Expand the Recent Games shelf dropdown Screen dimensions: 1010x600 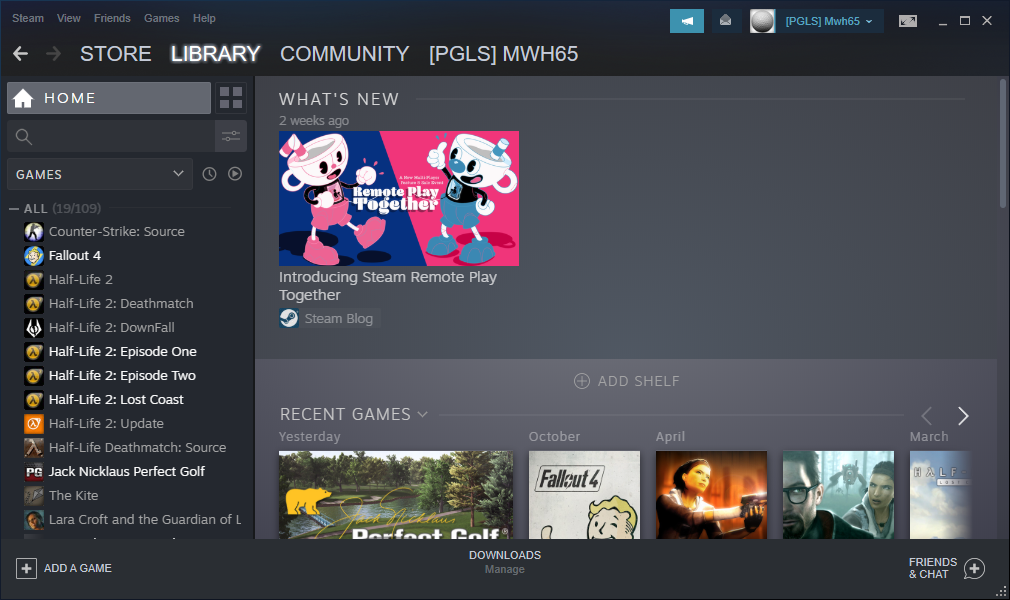coord(423,414)
